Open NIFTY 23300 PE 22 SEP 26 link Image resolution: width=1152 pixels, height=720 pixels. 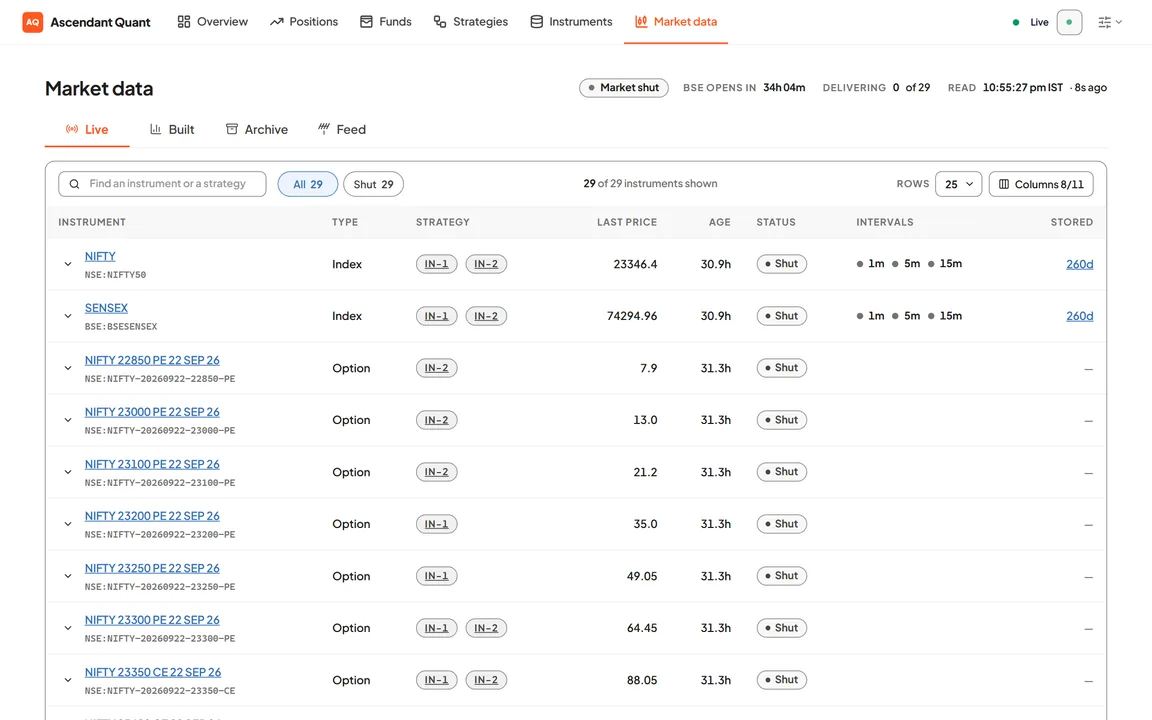tap(152, 620)
